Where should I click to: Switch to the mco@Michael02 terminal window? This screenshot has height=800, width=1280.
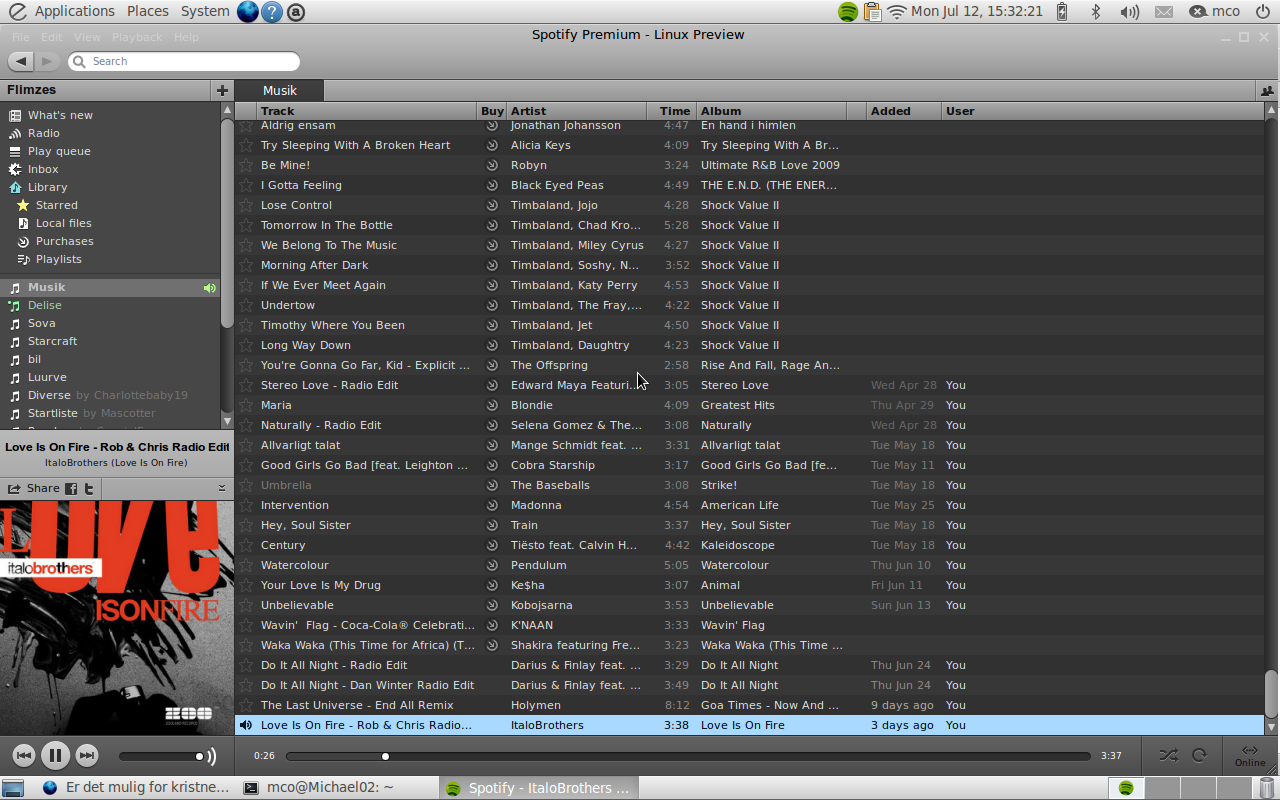tap(338, 788)
